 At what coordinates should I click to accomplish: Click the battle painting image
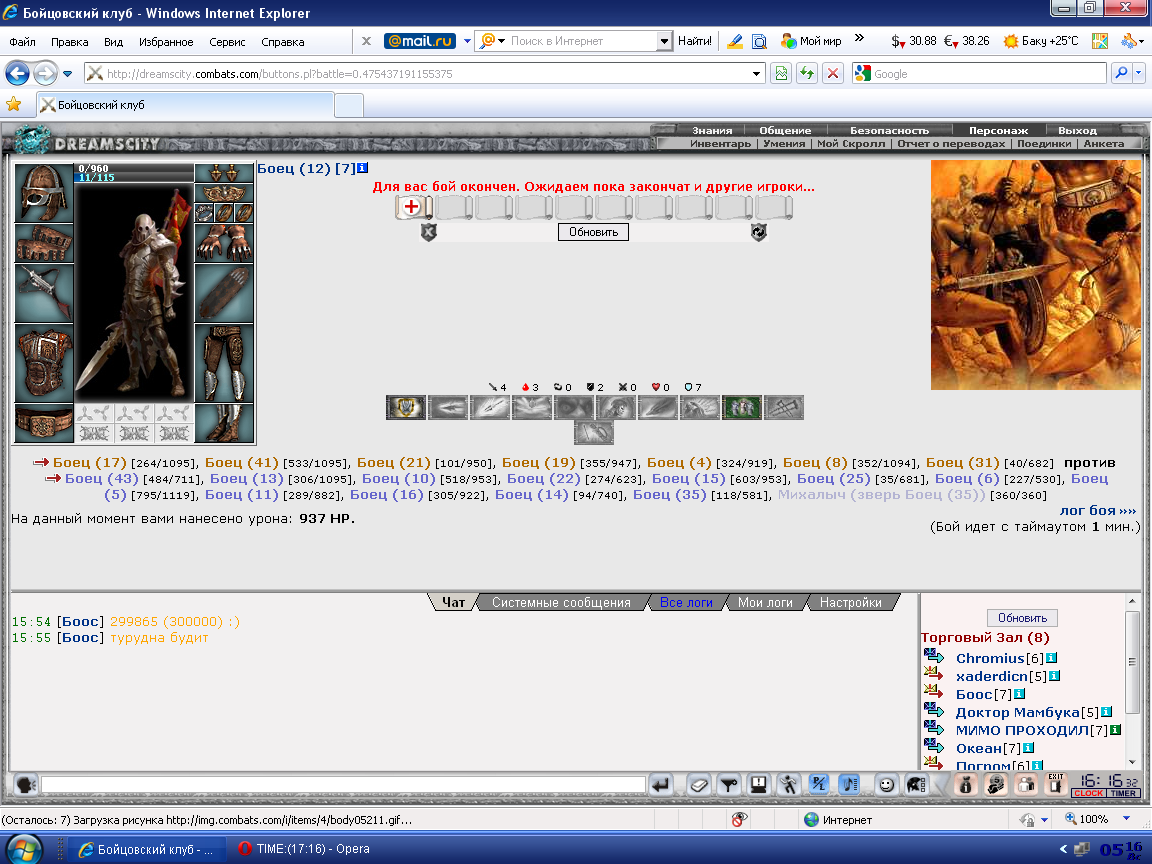pyautogui.click(x=1035, y=275)
